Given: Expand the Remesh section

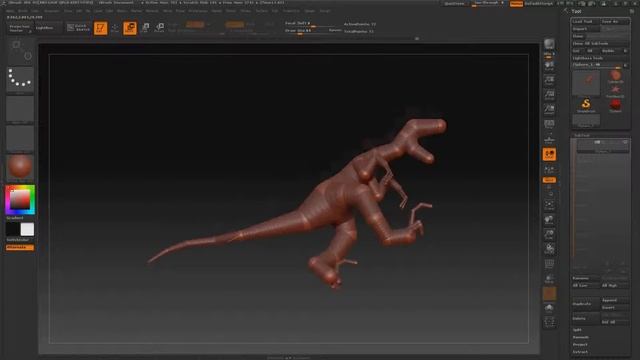Looking at the screenshot, I should [580, 337].
